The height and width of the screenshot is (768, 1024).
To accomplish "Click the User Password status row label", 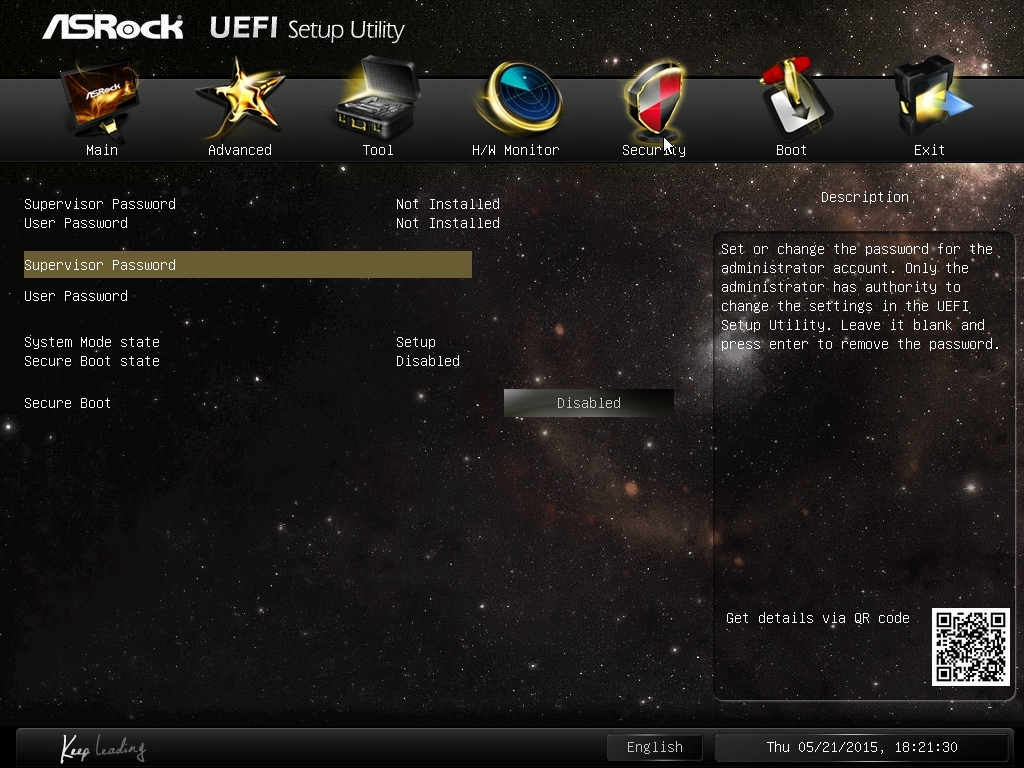I will click(76, 223).
